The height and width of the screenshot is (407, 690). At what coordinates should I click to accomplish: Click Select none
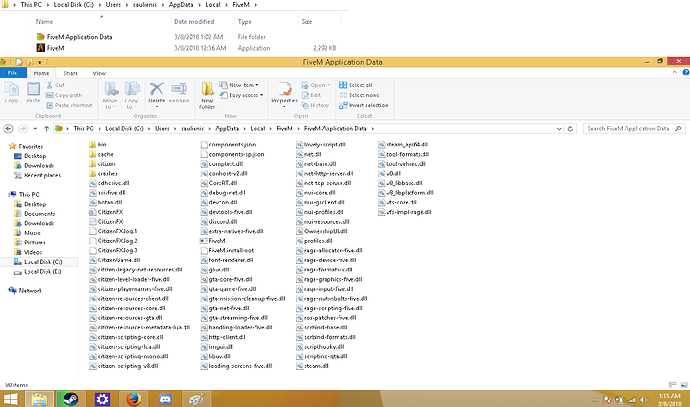click(x=359, y=95)
